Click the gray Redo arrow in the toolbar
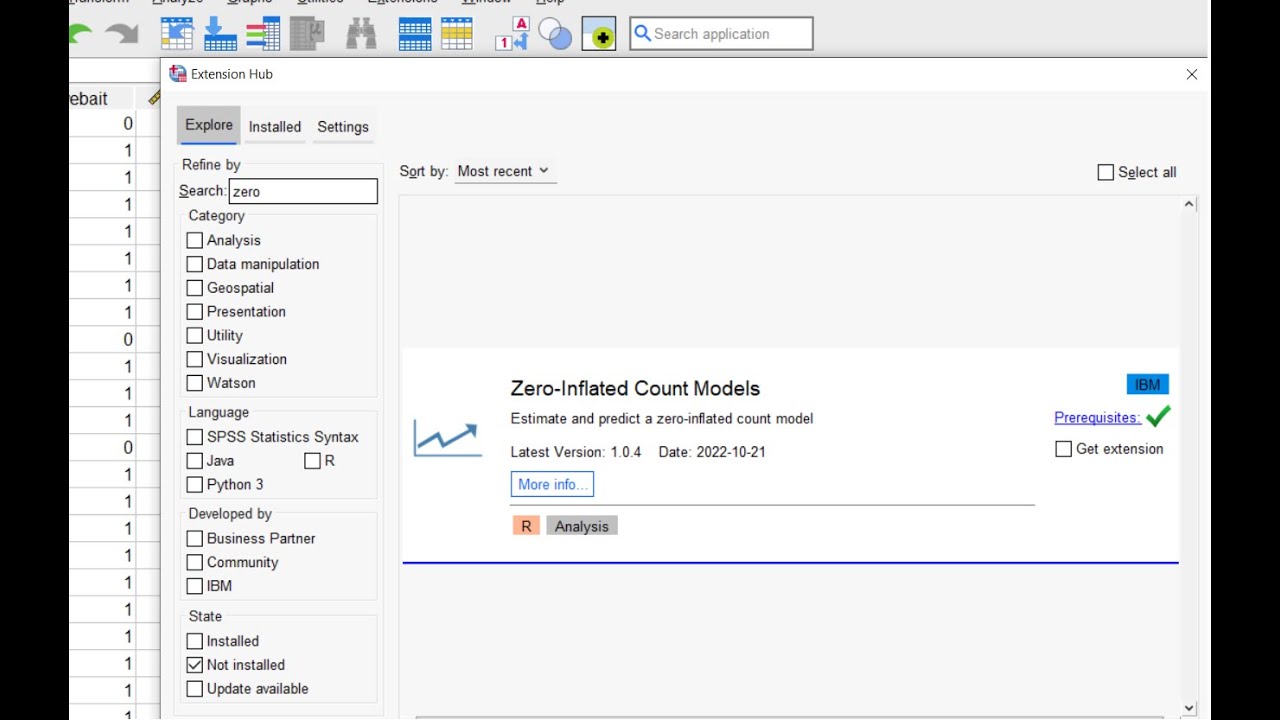 (x=122, y=34)
